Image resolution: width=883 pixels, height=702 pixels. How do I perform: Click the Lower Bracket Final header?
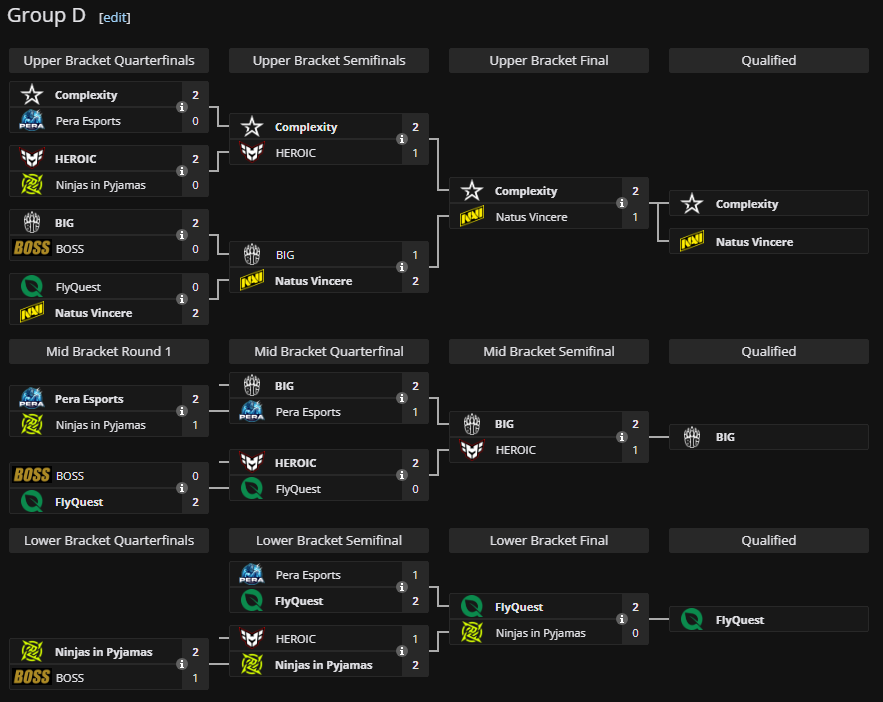tap(549, 540)
